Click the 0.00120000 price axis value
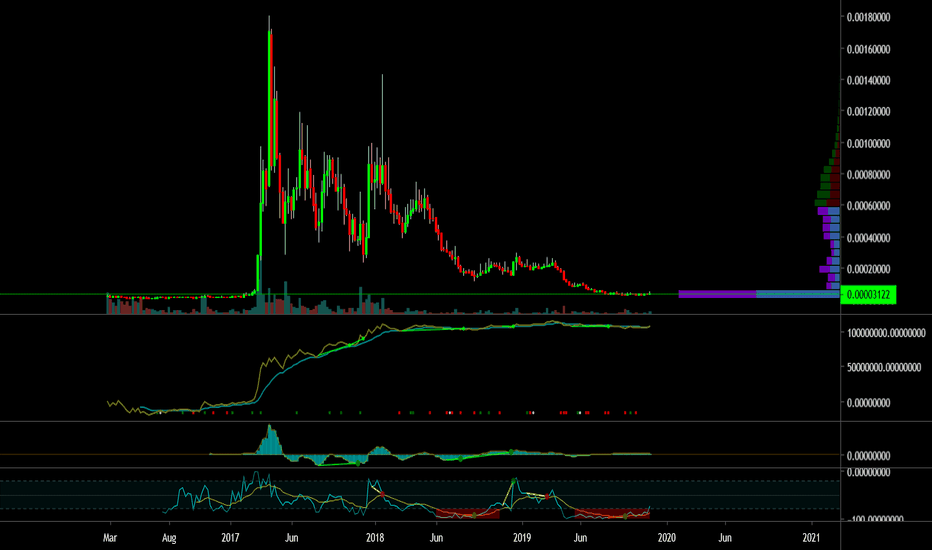 868,112
